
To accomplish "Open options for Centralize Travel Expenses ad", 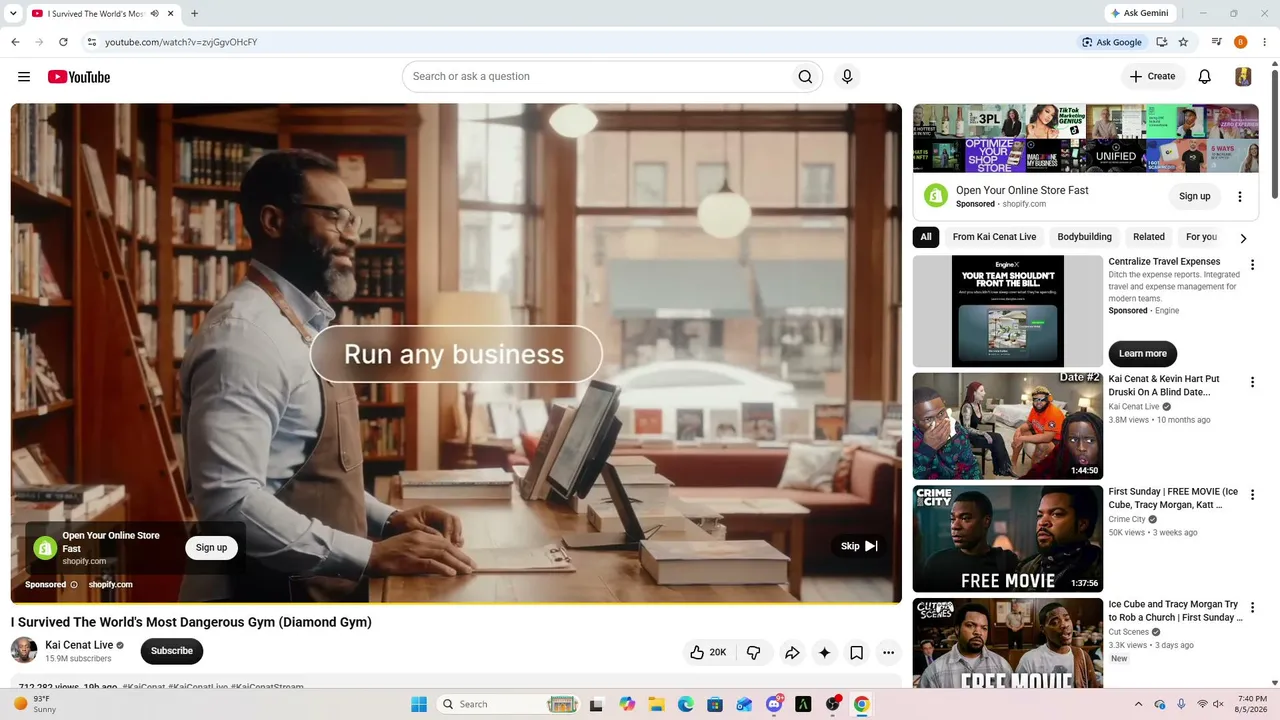I will point(1252,265).
